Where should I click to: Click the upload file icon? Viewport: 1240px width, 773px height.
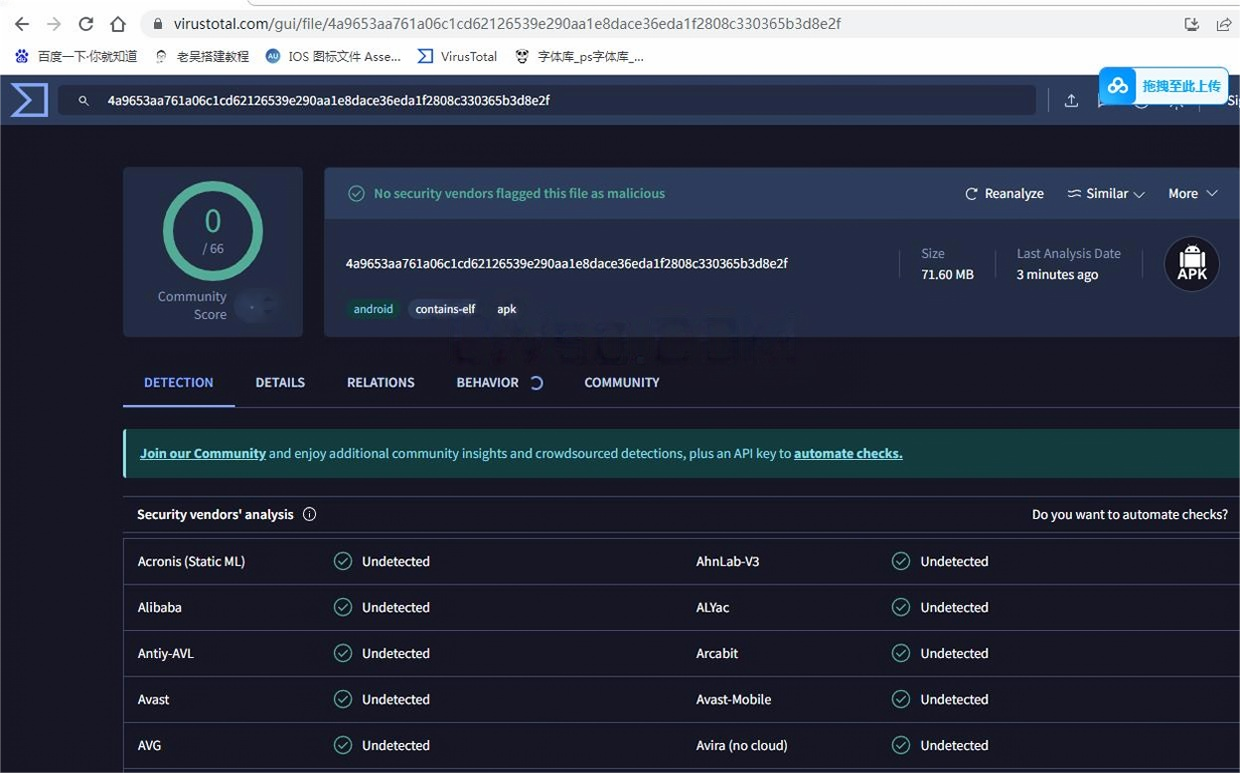coord(1071,101)
